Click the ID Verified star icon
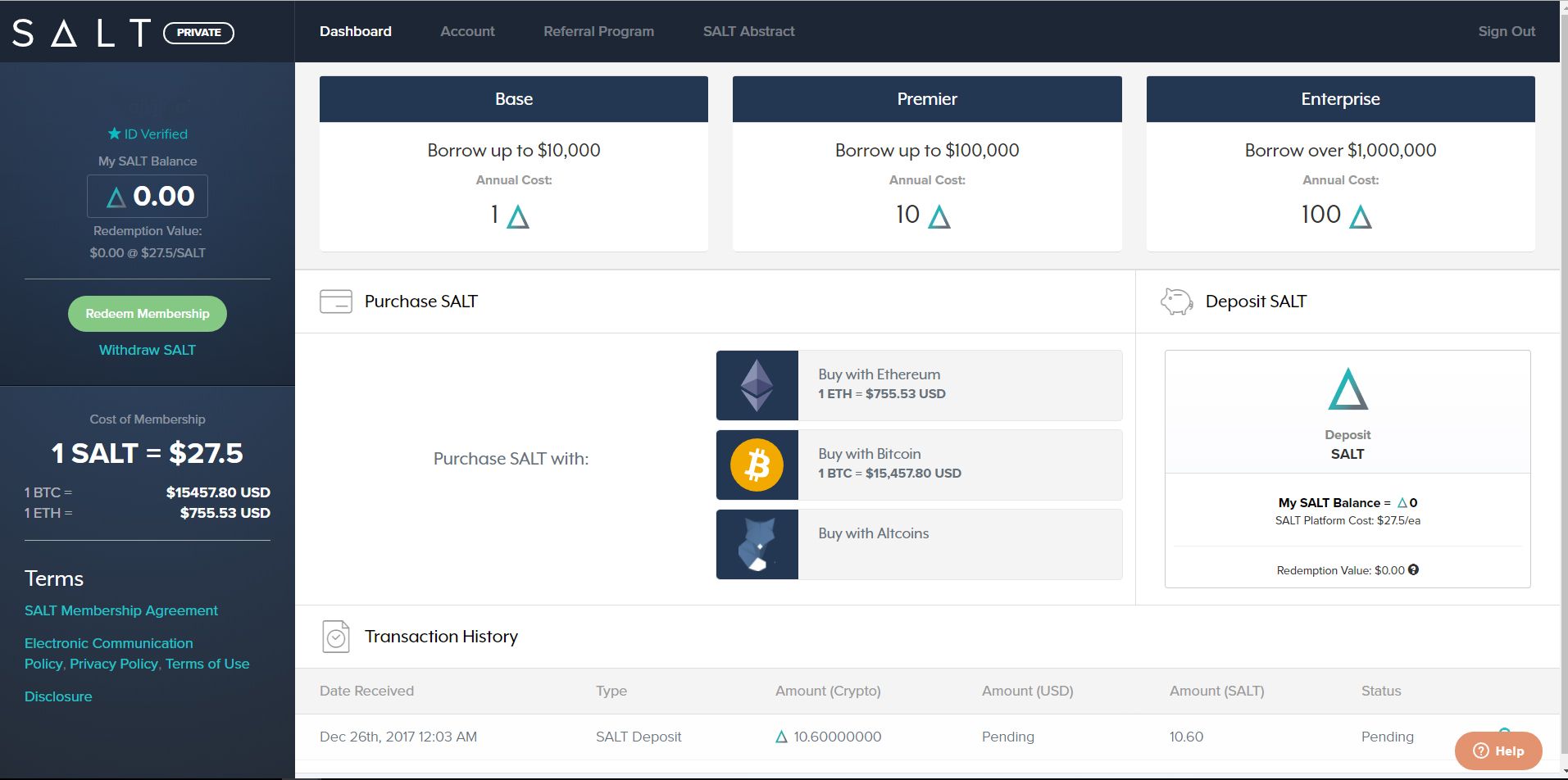 coord(114,134)
